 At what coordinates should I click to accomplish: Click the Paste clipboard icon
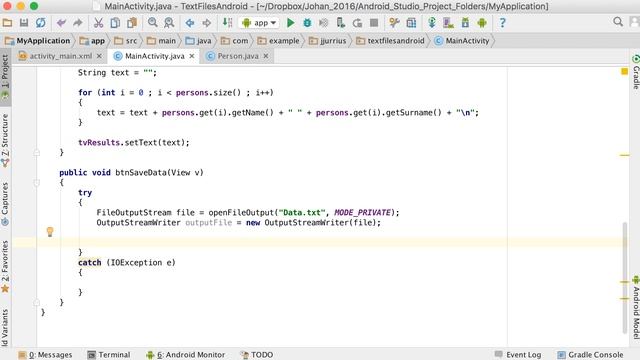[x=132, y=23]
